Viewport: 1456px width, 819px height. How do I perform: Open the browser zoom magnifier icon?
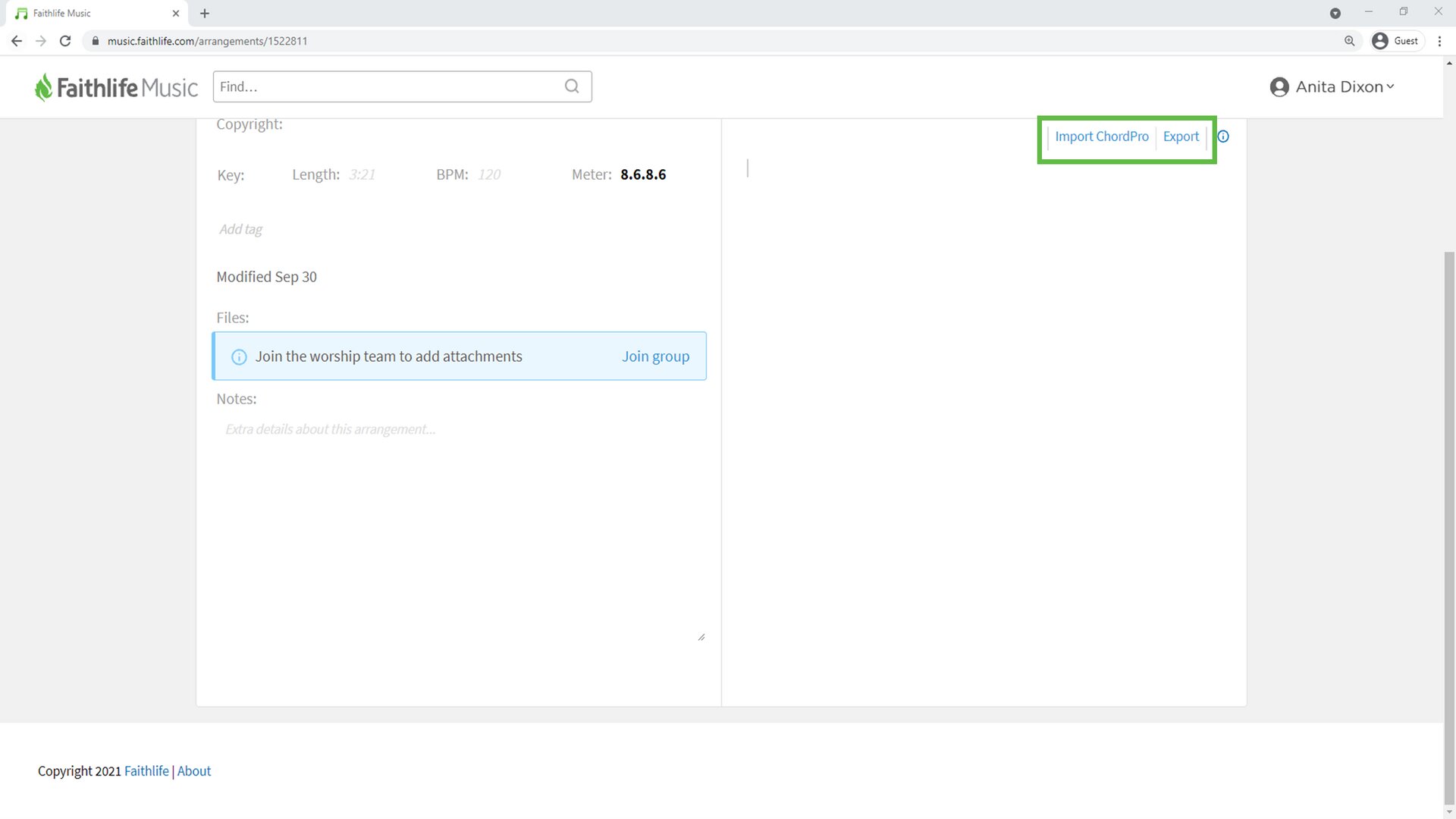click(1350, 41)
